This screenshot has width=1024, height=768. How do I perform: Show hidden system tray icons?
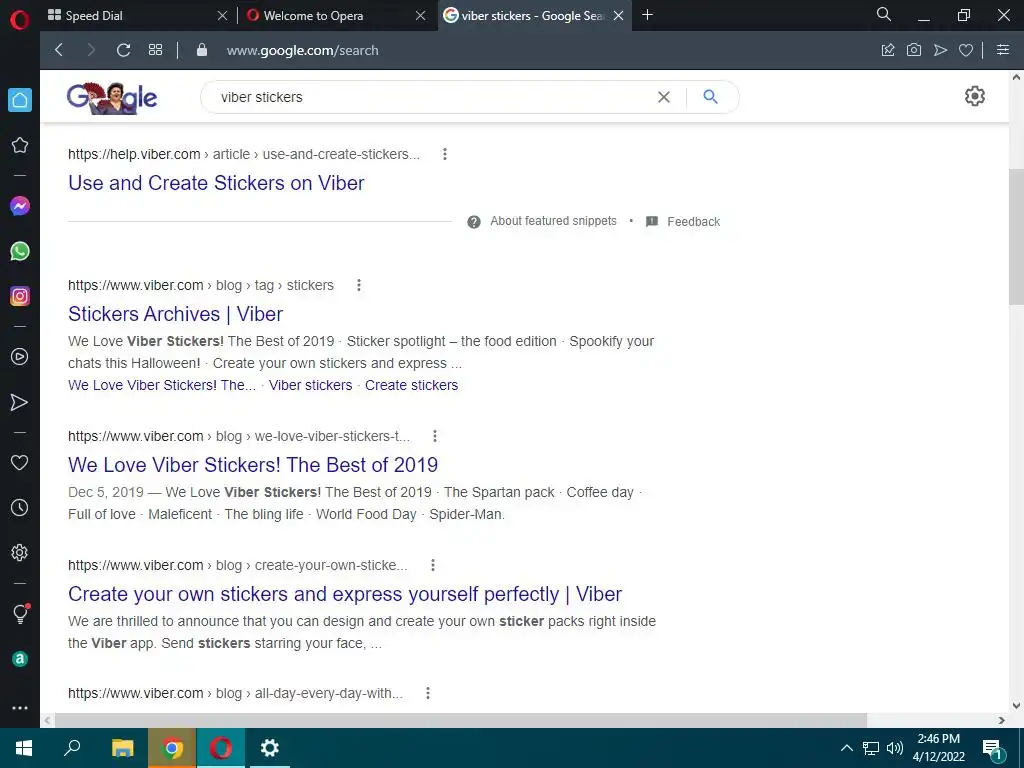846,748
